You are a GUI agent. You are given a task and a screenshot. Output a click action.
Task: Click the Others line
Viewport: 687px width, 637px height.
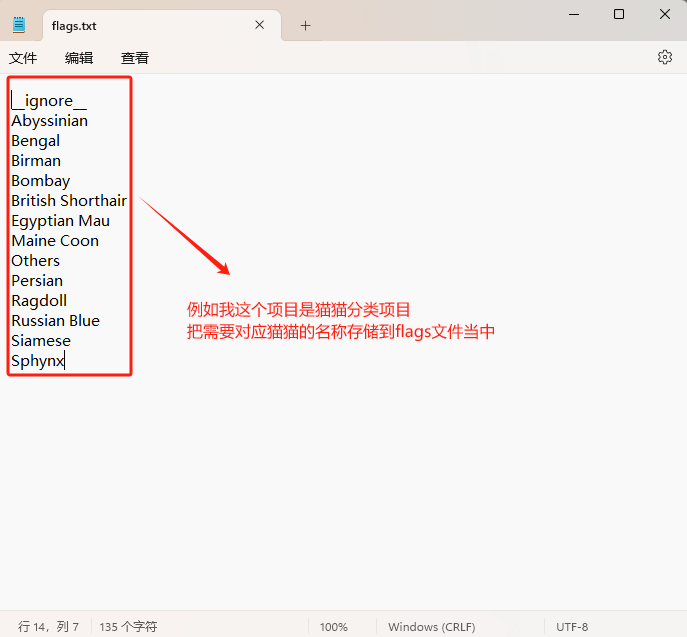pos(35,261)
